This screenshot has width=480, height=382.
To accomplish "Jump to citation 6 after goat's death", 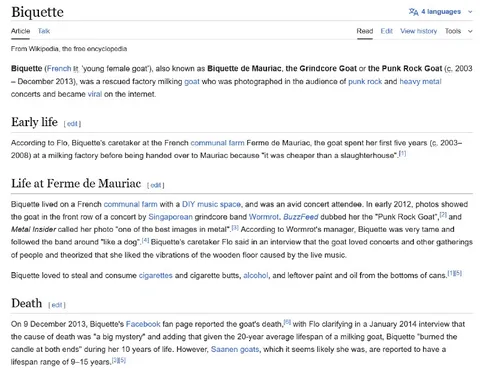I will [287, 322].
